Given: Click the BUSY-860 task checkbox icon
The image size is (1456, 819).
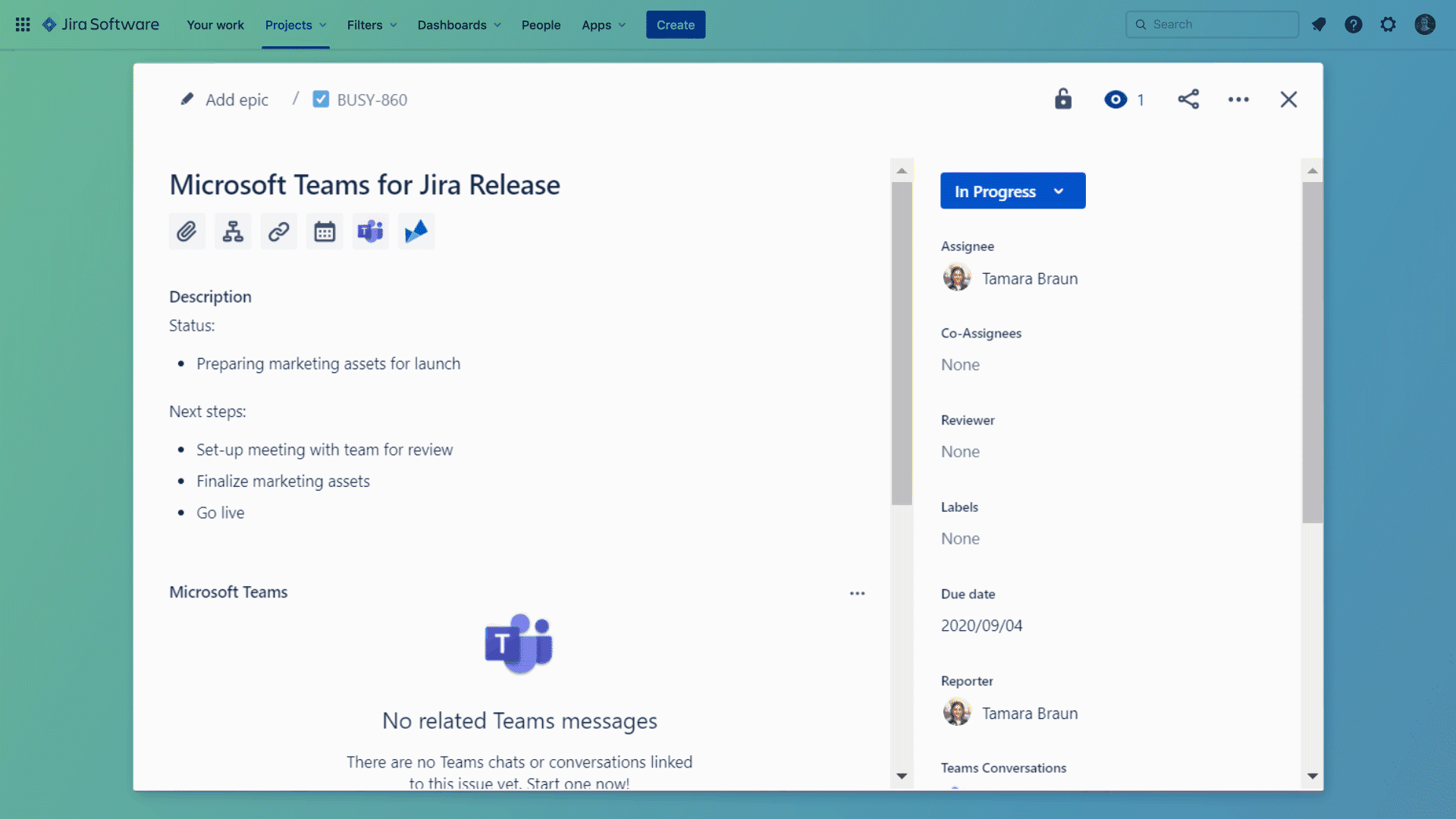Looking at the screenshot, I should pyautogui.click(x=321, y=99).
